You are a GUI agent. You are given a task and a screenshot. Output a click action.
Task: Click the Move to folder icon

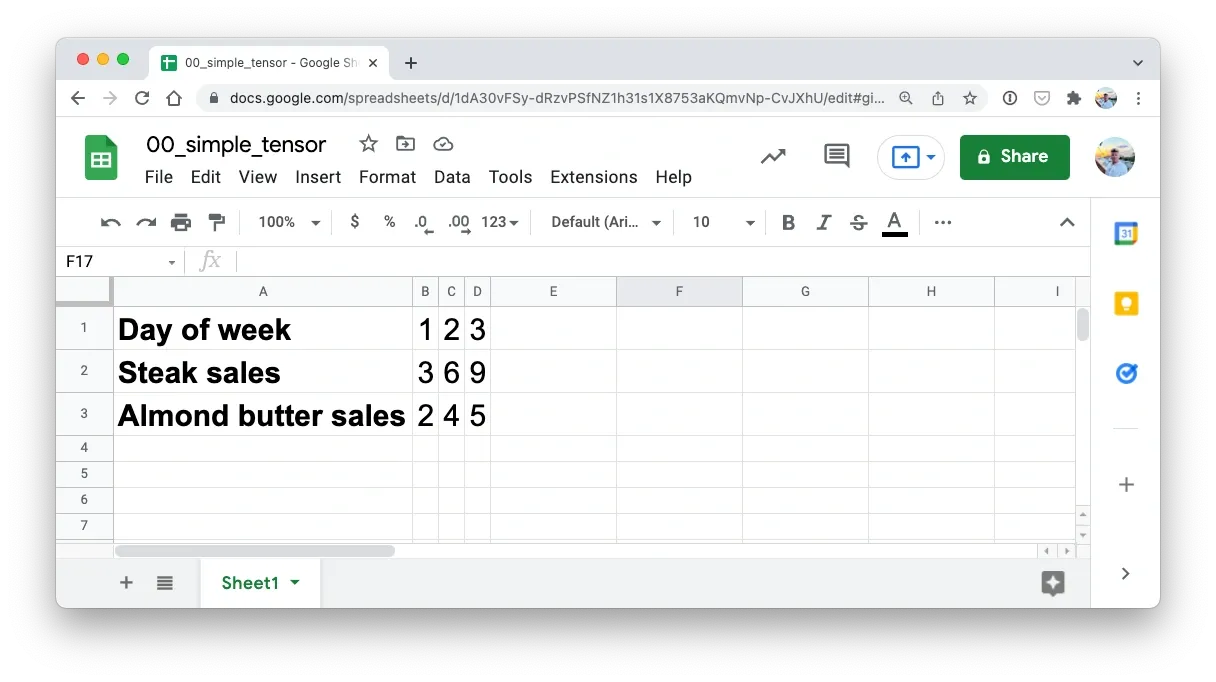(x=405, y=144)
